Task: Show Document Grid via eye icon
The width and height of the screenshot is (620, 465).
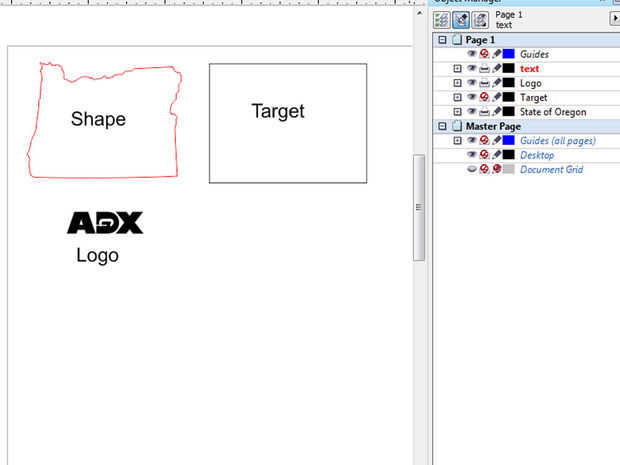Action: (x=471, y=169)
